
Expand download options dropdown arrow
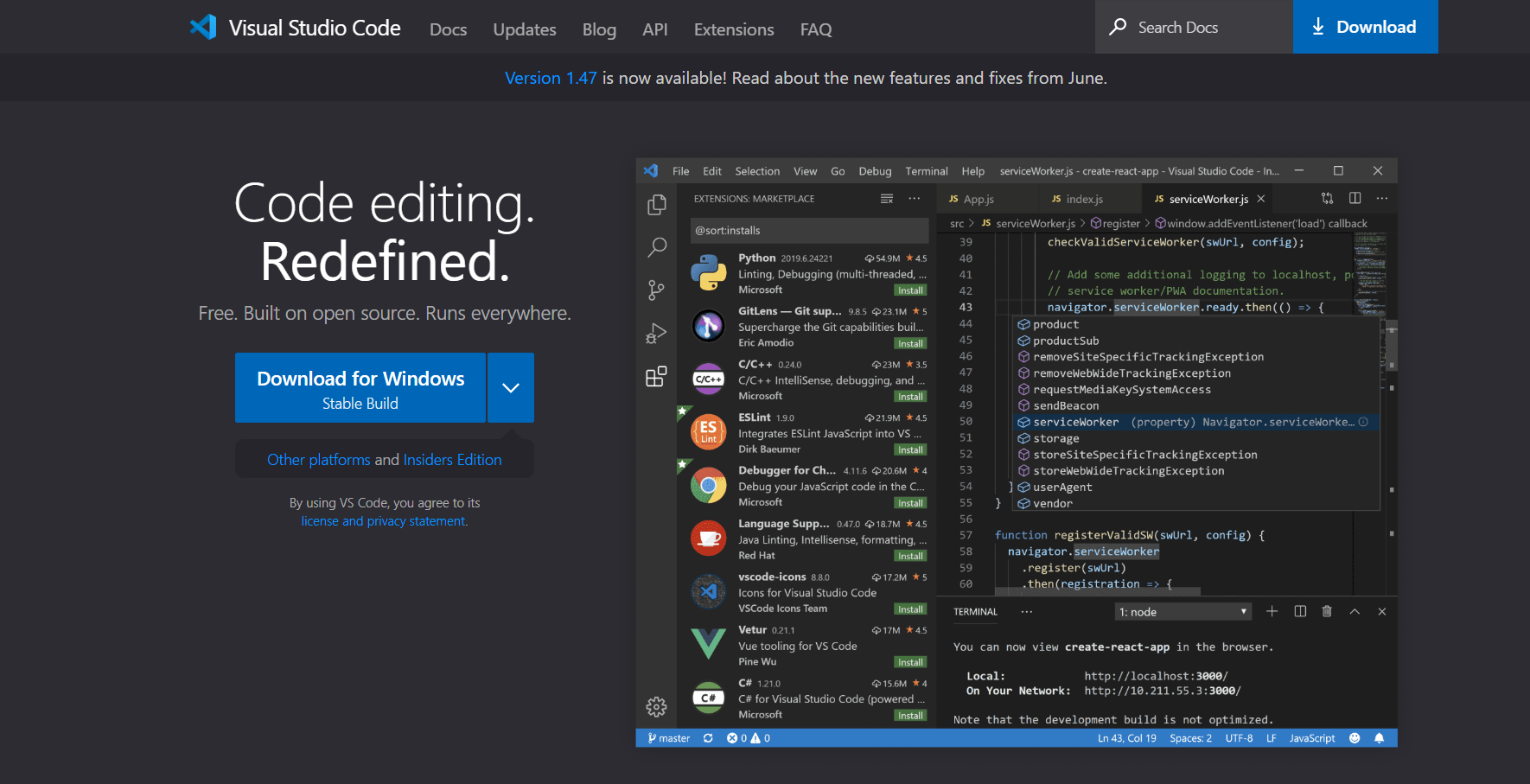(x=511, y=387)
